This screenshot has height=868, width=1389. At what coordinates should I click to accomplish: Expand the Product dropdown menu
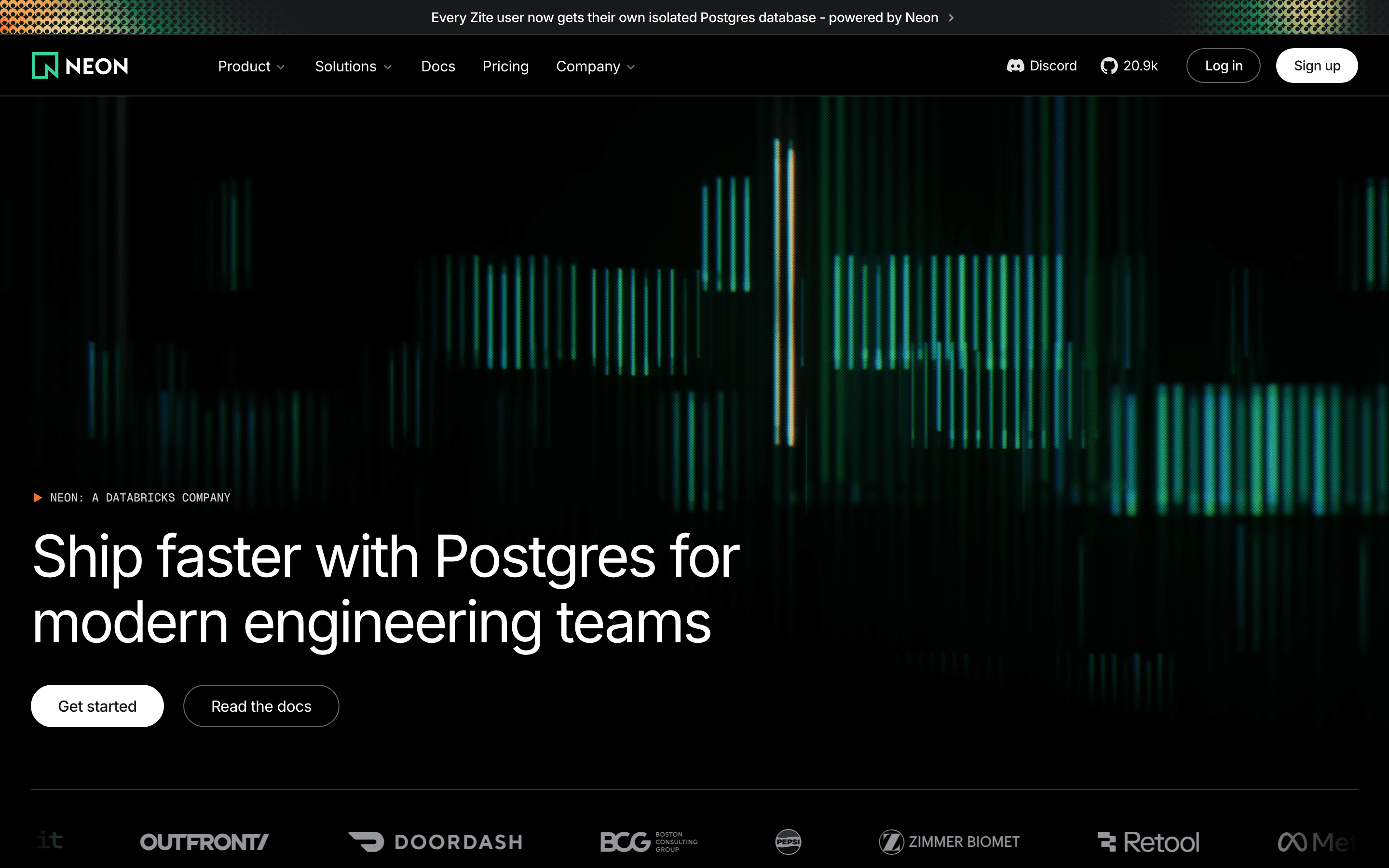coord(251,67)
